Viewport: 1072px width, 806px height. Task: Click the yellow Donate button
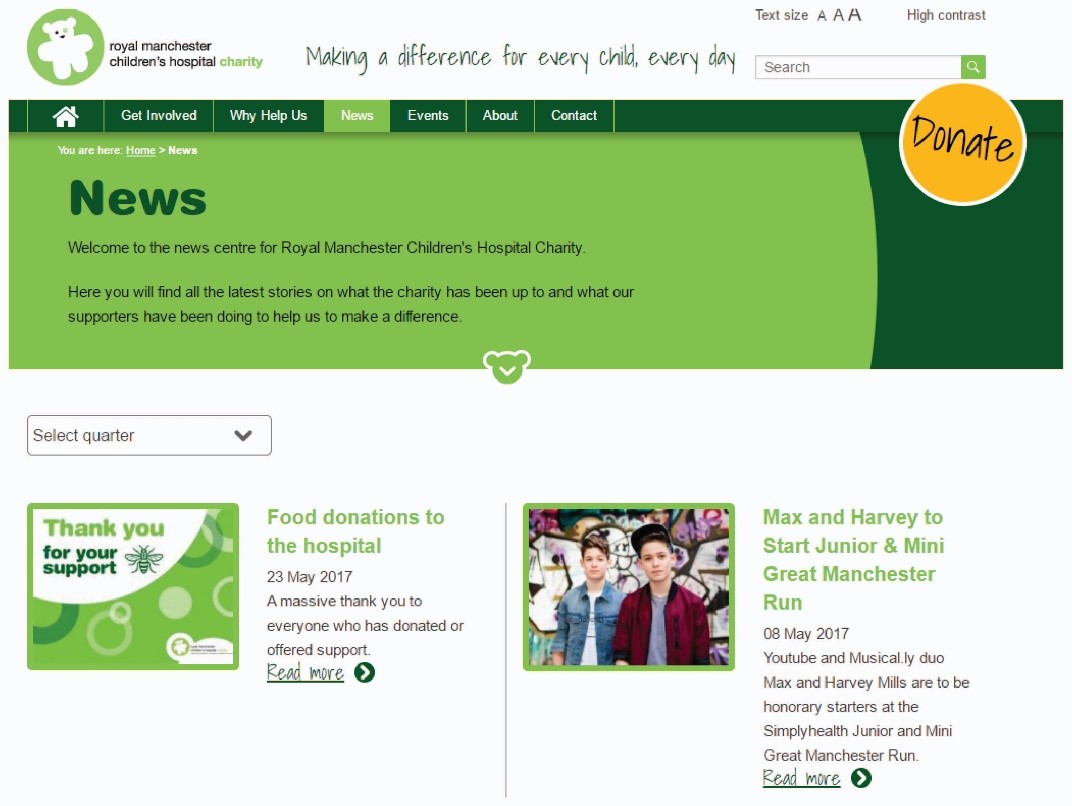[962, 144]
